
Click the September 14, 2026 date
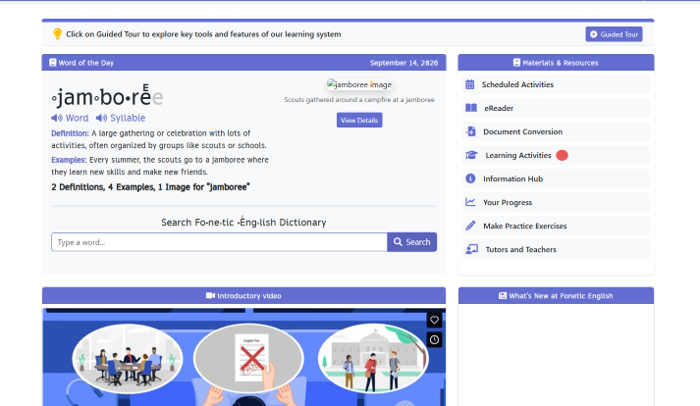[404, 63]
